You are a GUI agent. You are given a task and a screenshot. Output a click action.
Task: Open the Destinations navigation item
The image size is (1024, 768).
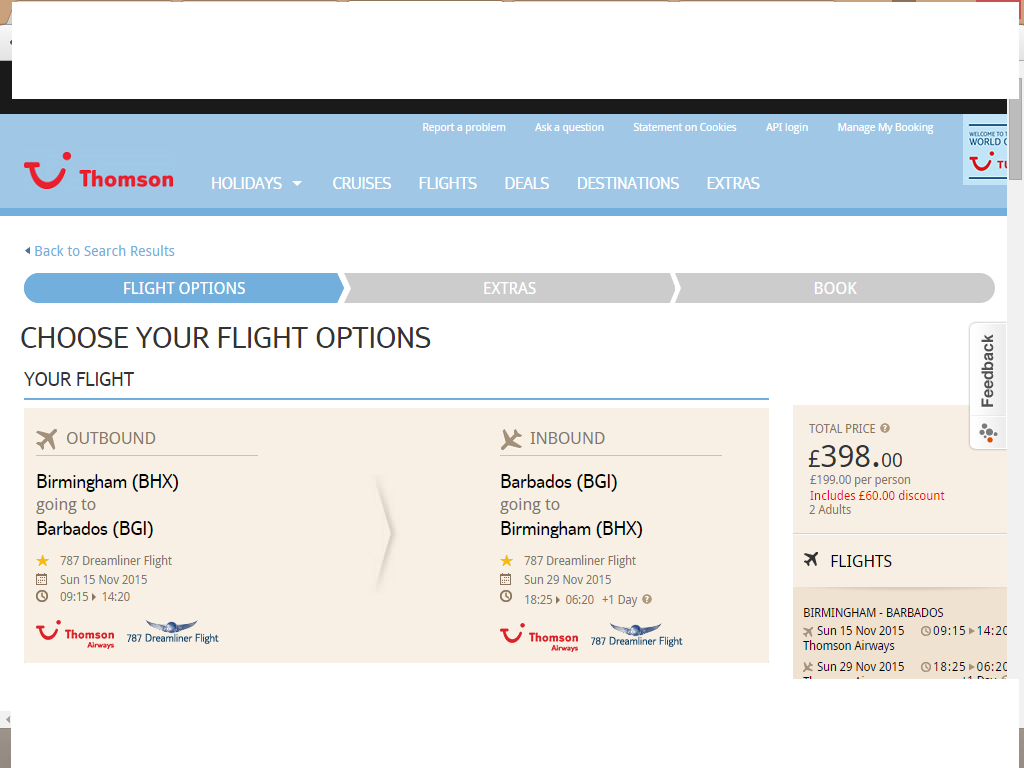(628, 184)
